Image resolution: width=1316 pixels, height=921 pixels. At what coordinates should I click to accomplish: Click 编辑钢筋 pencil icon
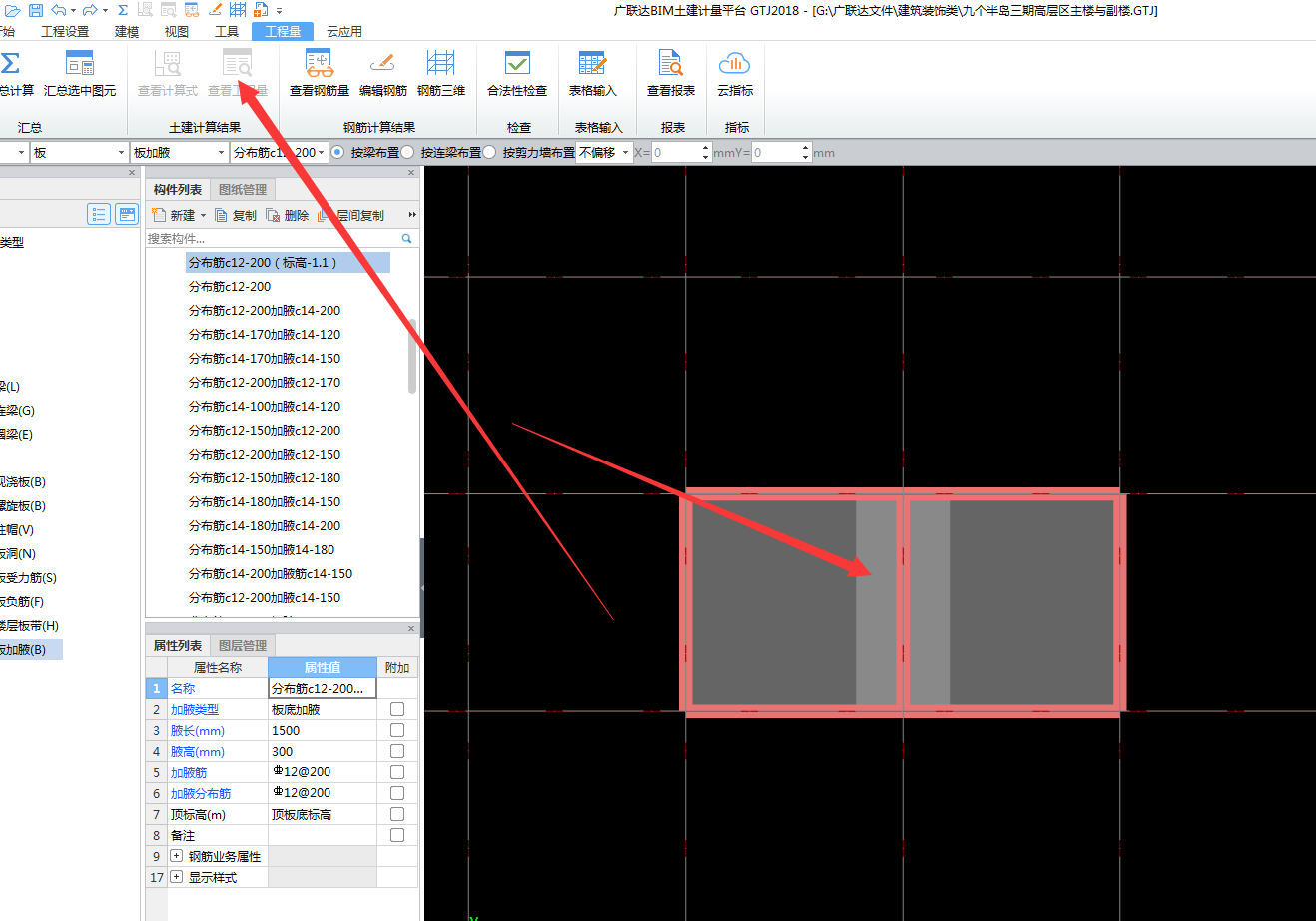(x=383, y=64)
